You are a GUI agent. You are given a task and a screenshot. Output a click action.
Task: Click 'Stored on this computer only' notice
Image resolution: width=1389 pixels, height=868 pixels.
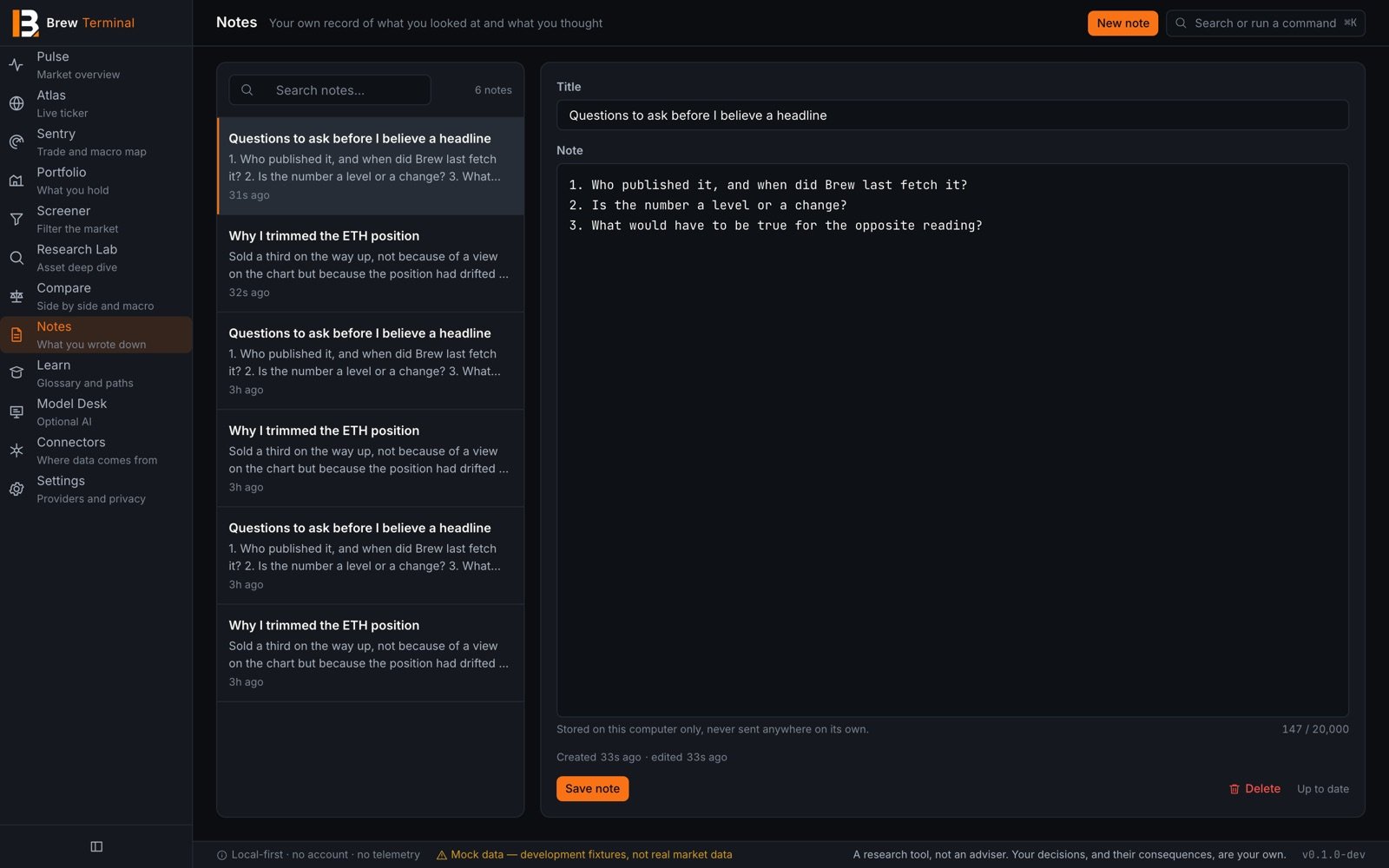[x=712, y=729]
